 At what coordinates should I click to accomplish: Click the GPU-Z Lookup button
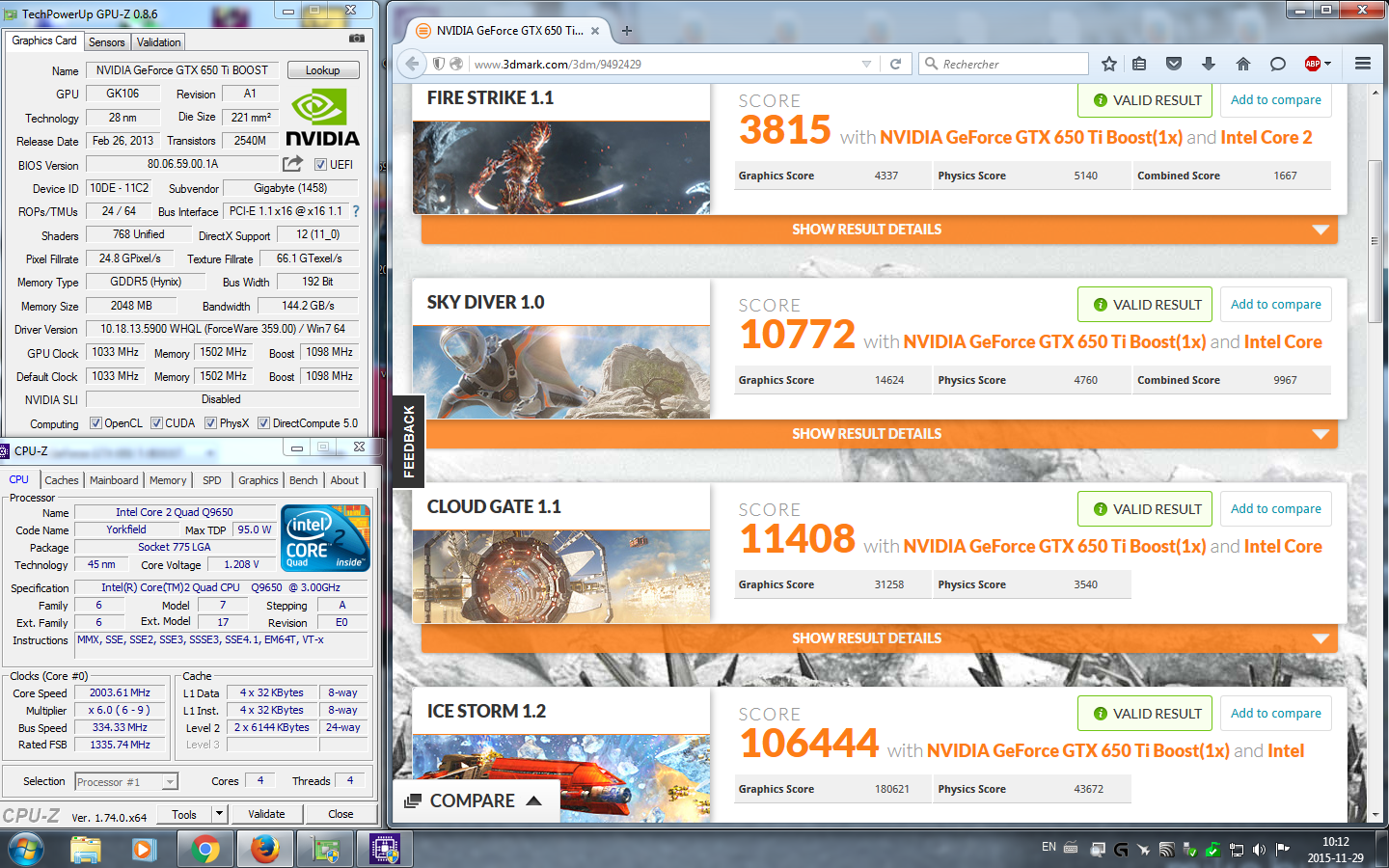[x=323, y=70]
